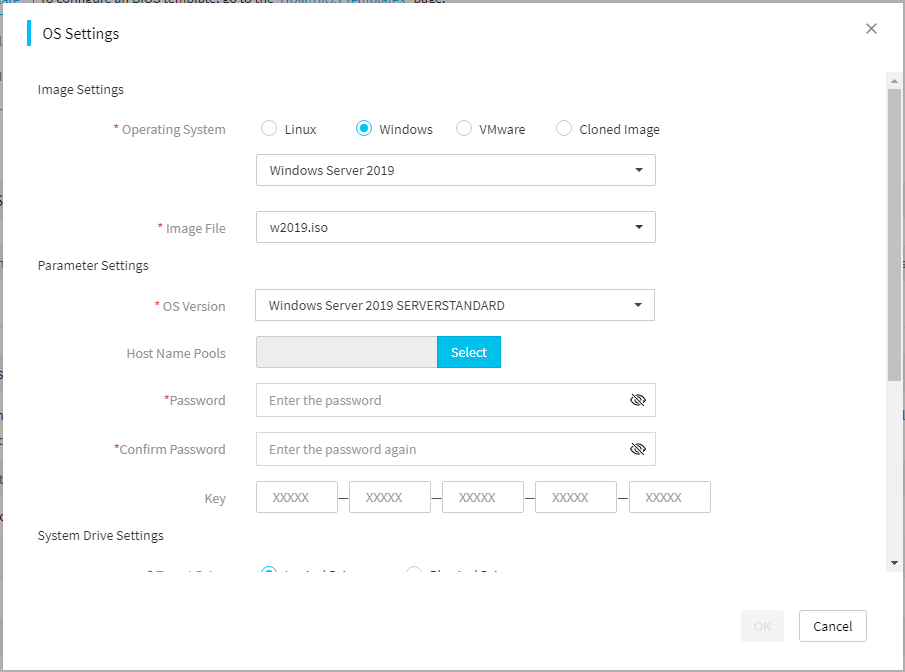Click the Select button for Host Name Pools
The width and height of the screenshot is (905, 672).
469,352
